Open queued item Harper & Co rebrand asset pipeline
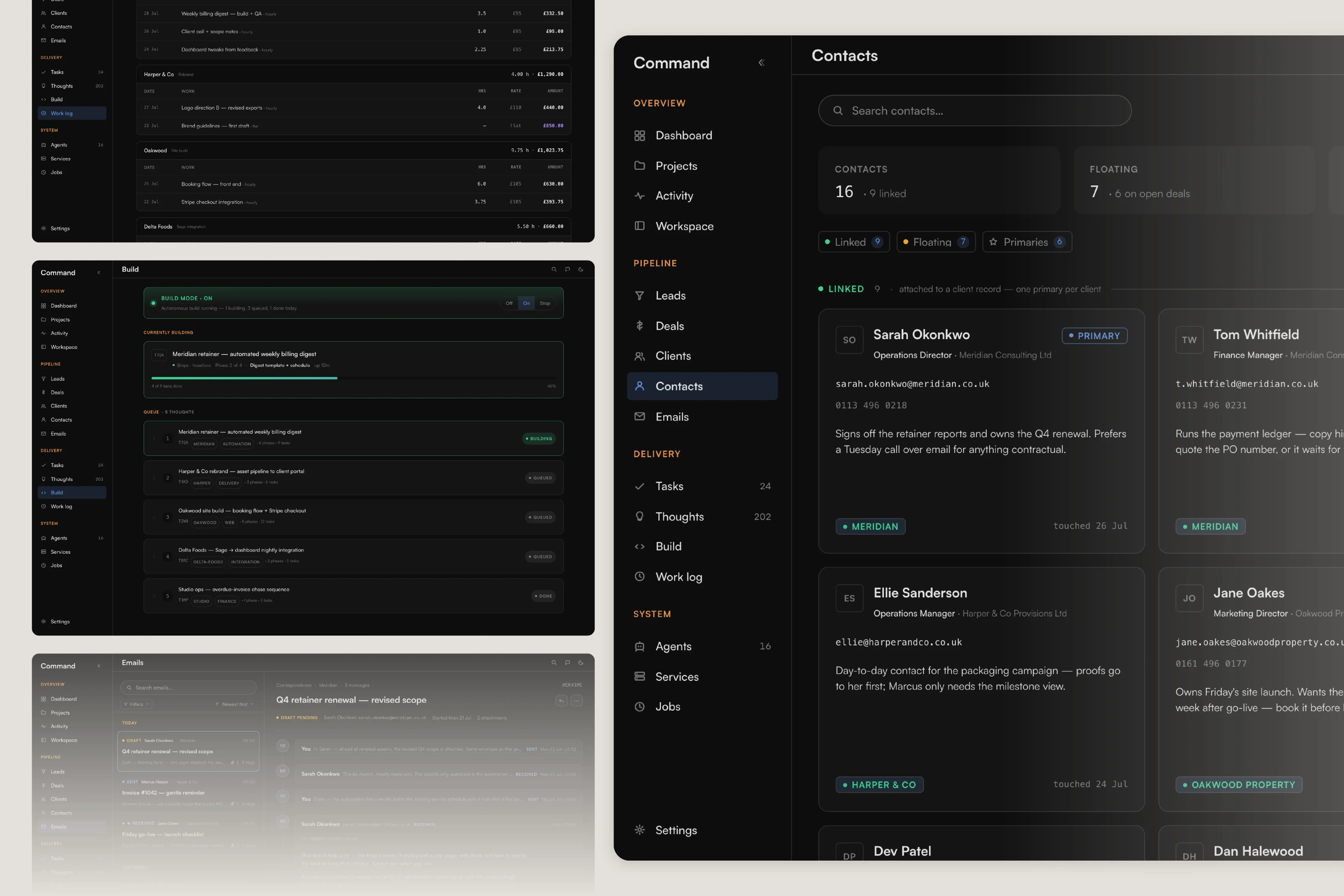Viewport: 1344px width, 896px height. tap(353, 478)
